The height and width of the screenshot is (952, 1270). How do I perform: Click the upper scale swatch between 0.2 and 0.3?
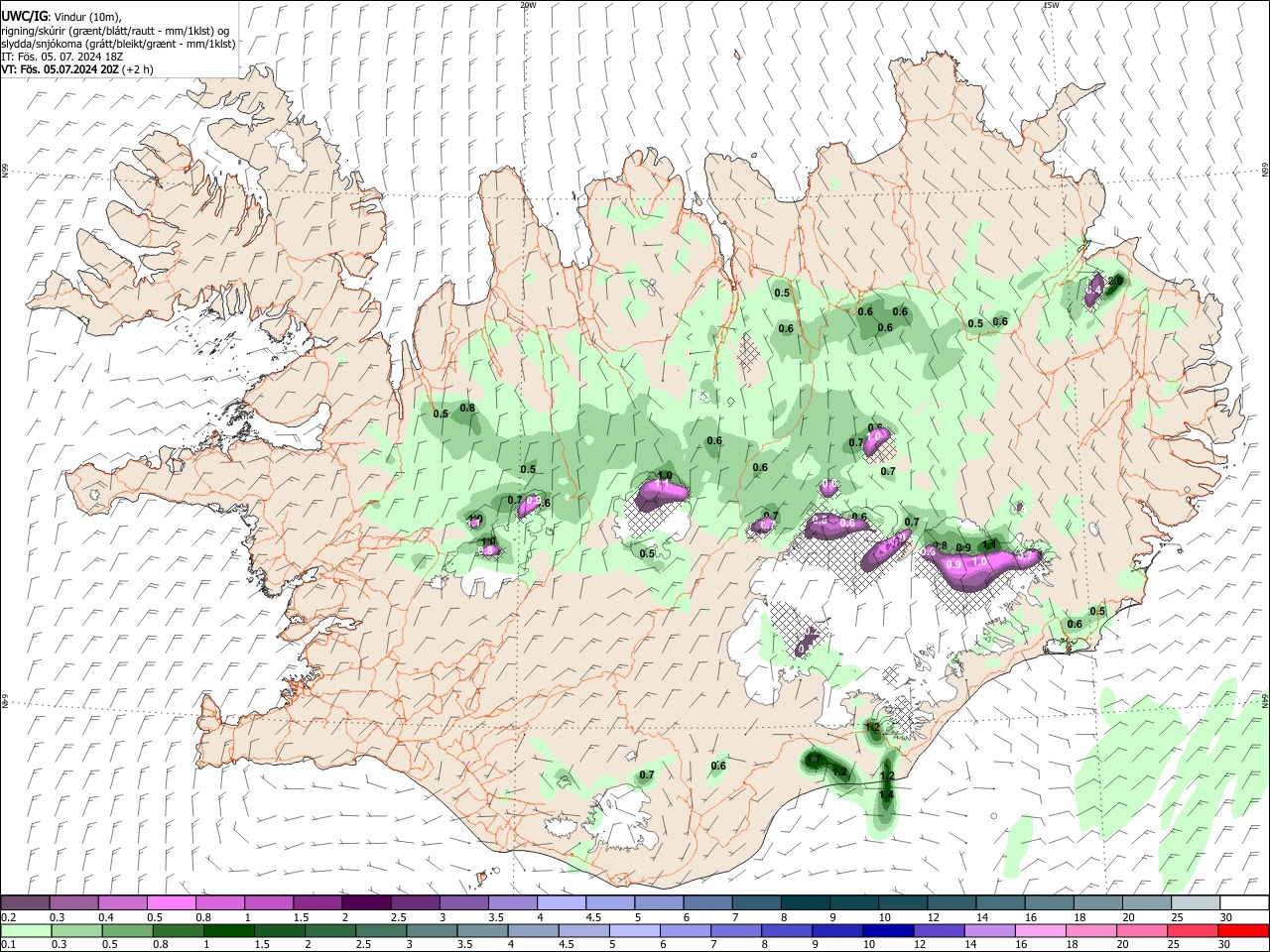coord(25,903)
